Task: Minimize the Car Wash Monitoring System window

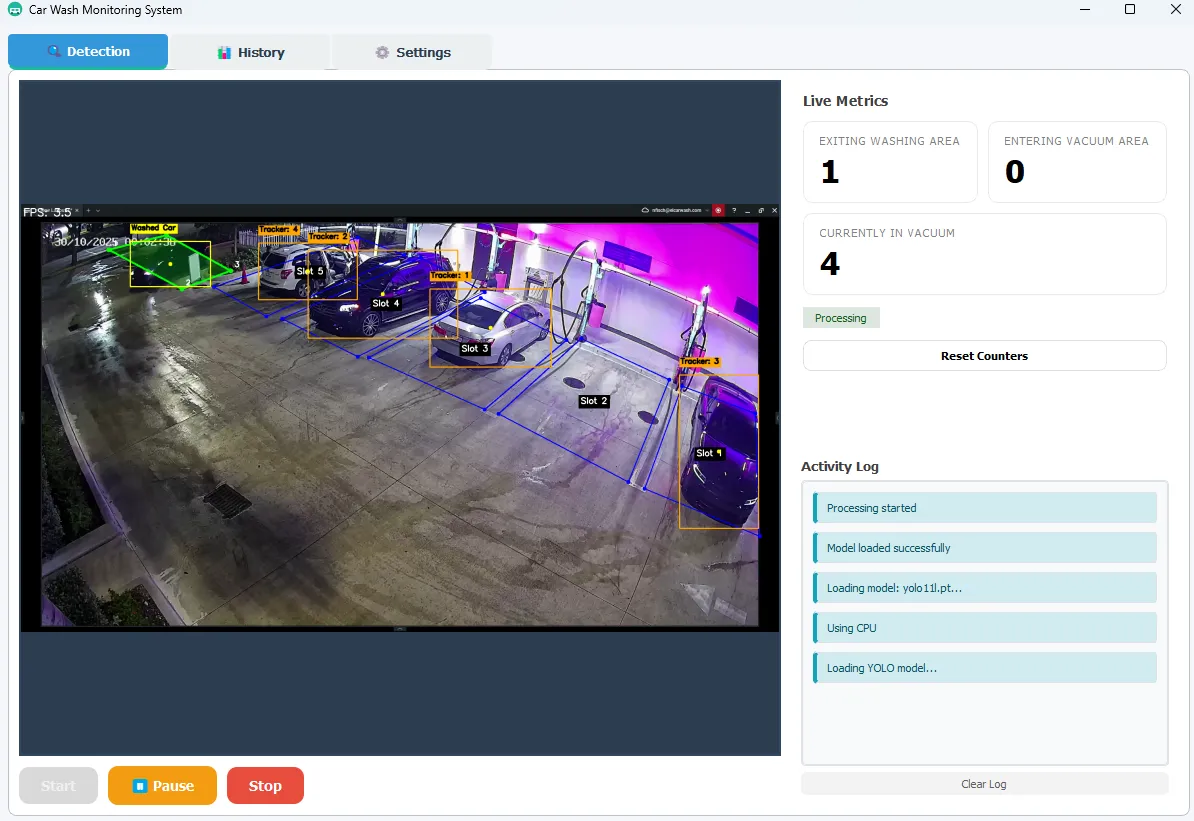Action: [x=1085, y=10]
